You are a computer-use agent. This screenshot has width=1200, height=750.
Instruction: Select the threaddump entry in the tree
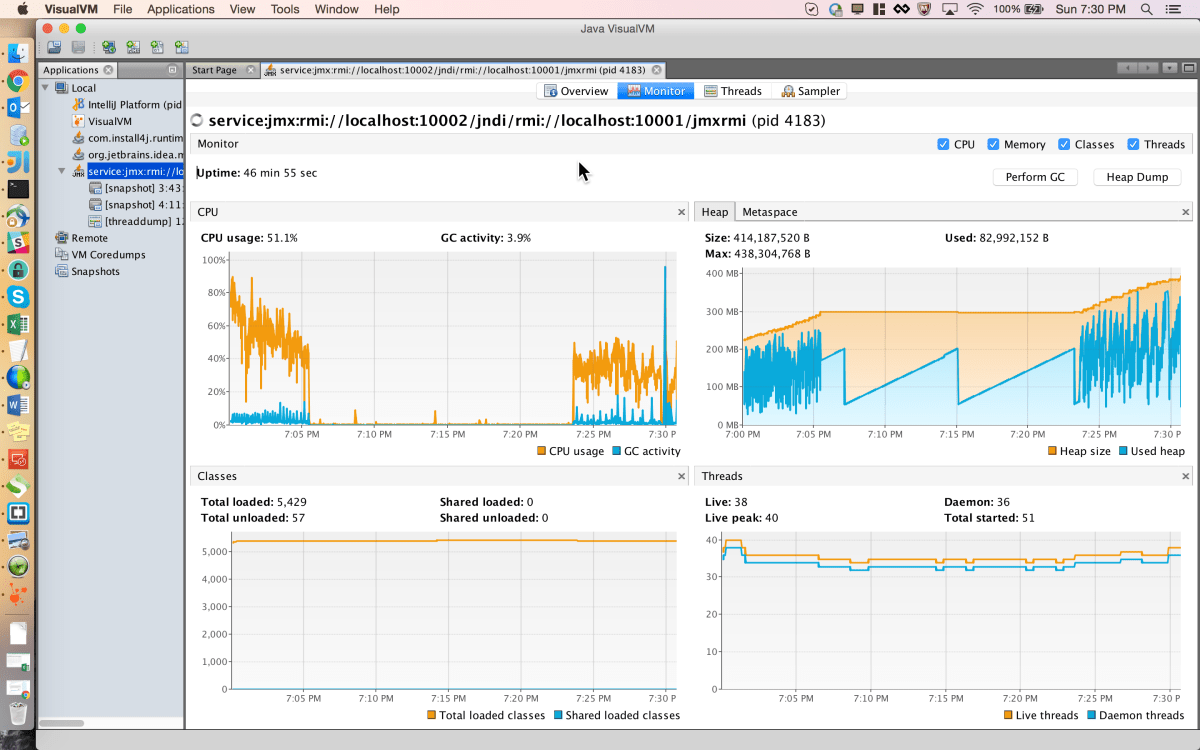click(136, 221)
